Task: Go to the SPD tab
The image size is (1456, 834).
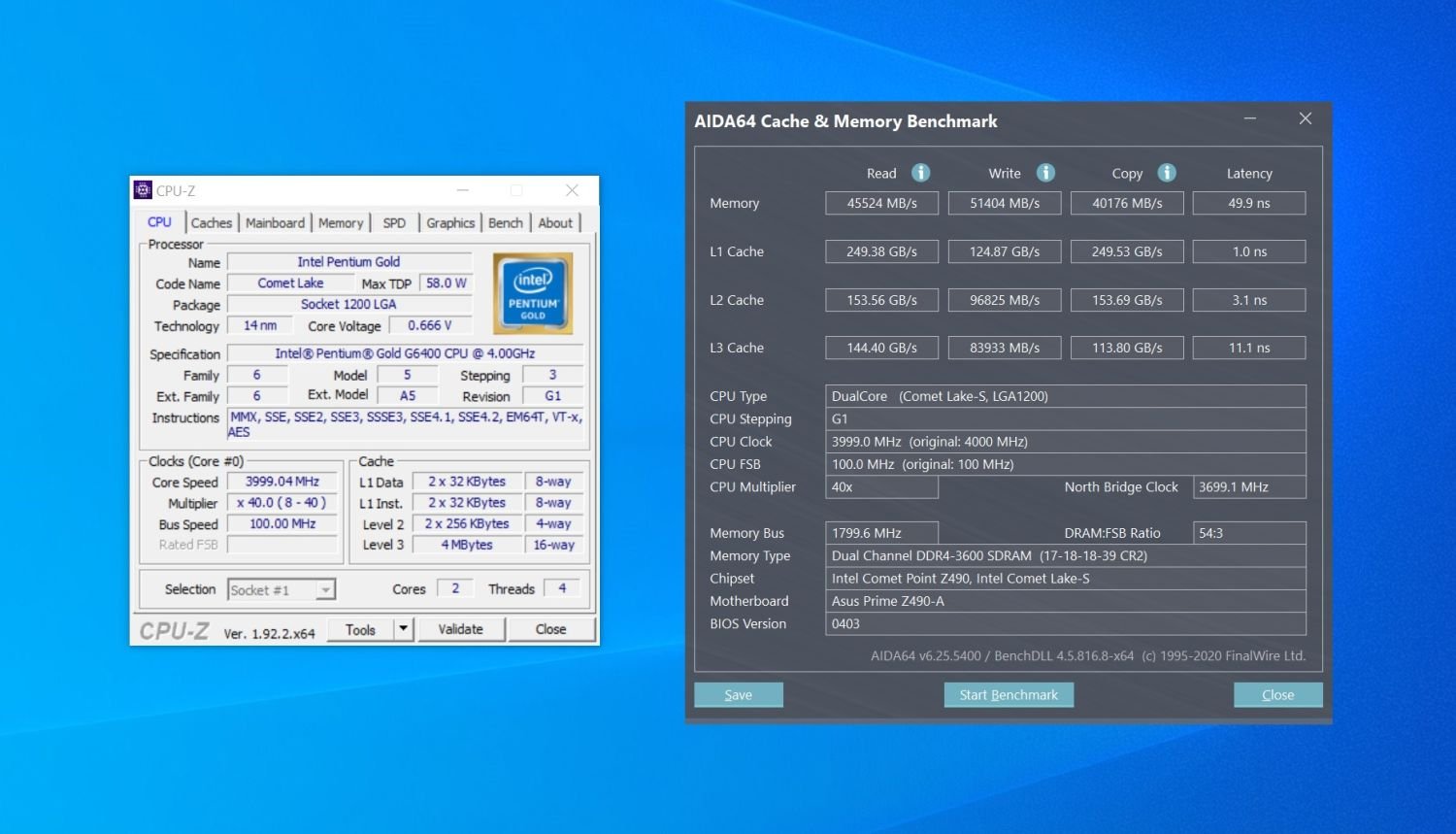Action: coord(394,223)
